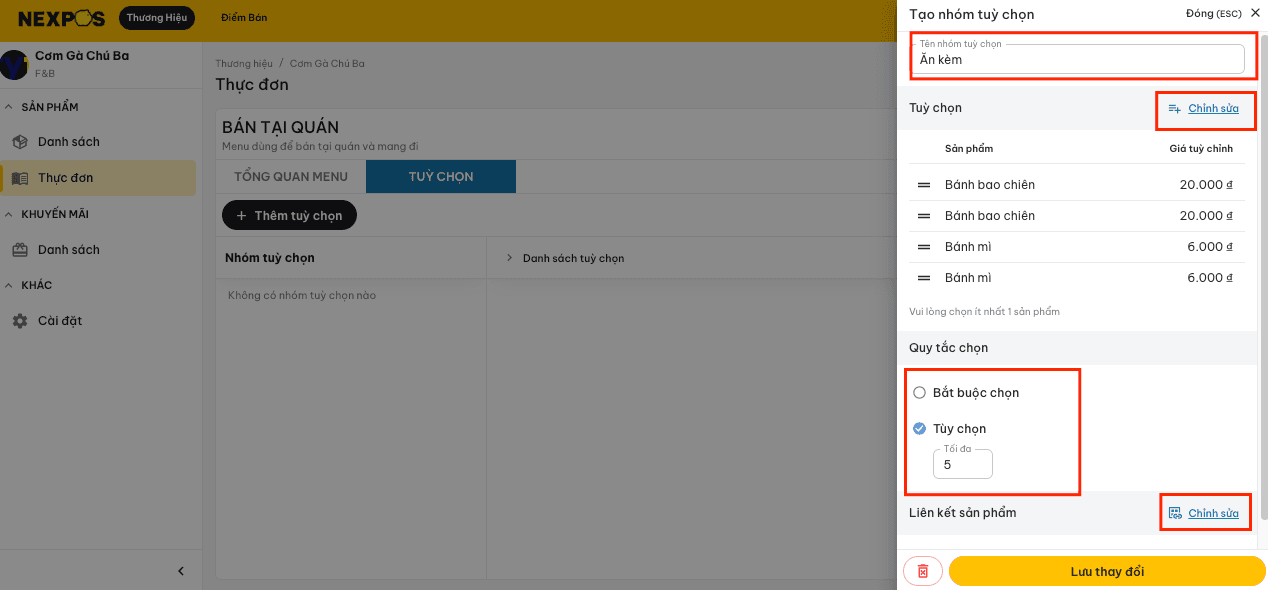Click first Bánh bao chiên price 20.000 đ
The height and width of the screenshot is (590, 1268).
(x=1206, y=185)
